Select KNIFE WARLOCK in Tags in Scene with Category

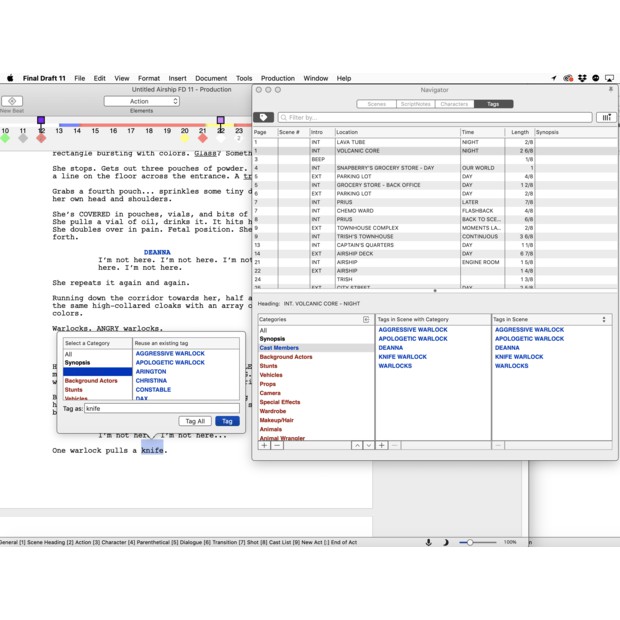coord(403,357)
